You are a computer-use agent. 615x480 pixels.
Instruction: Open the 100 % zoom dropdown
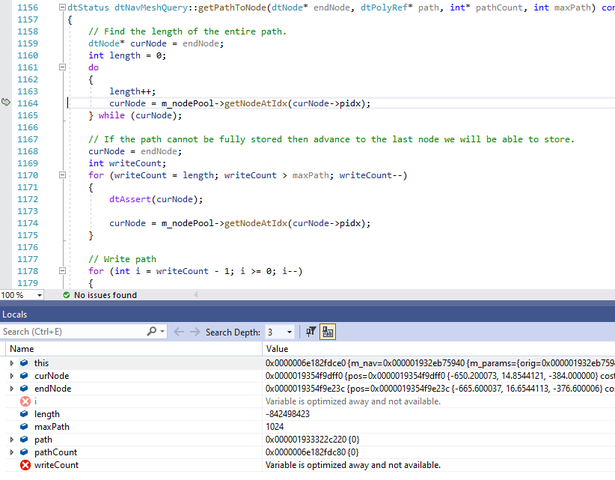pyautogui.click(x=39, y=295)
